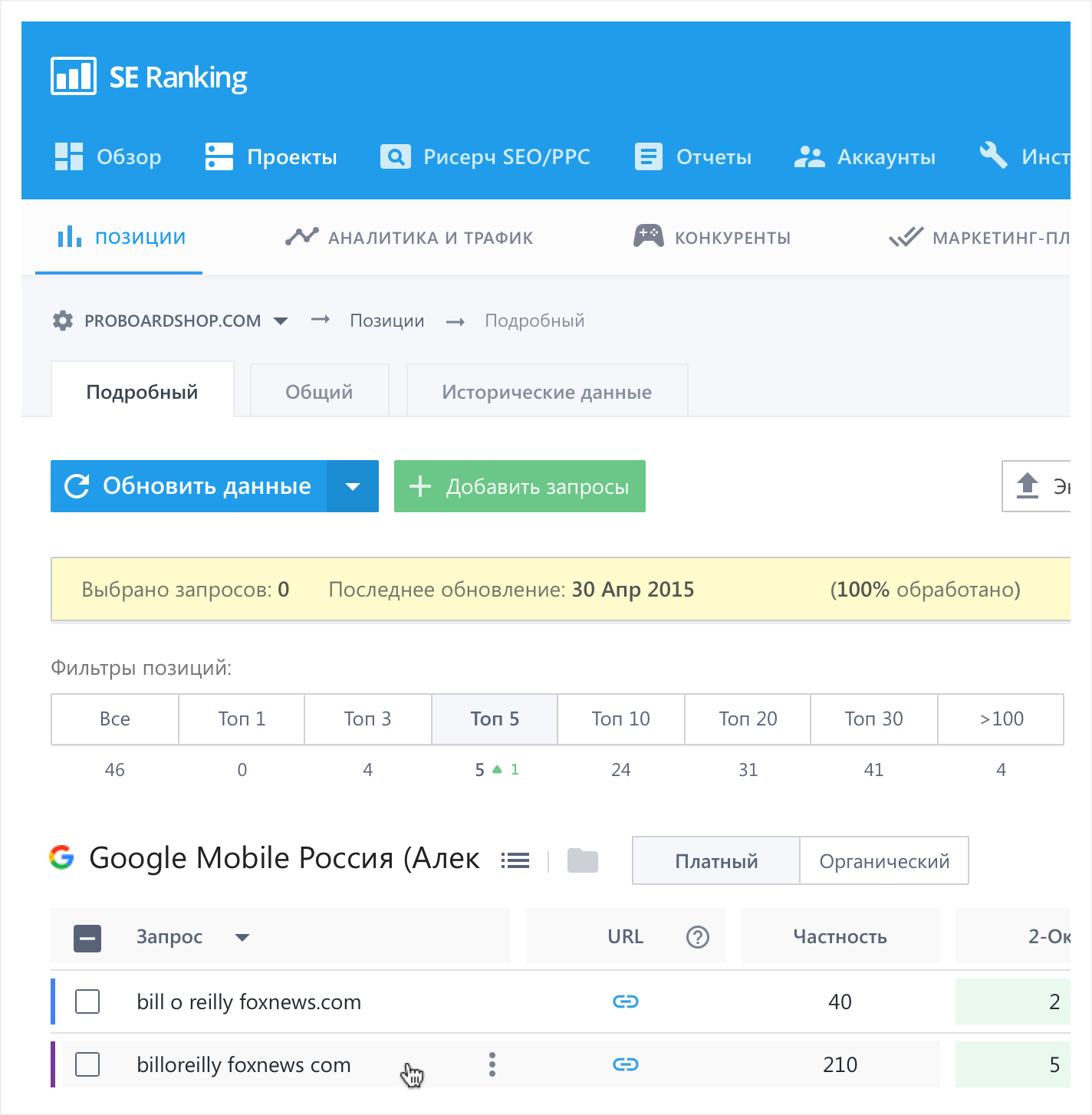This screenshot has height=1115, width=1092.
Task: Switch to the Исторические данные tab
Action: 547,392
